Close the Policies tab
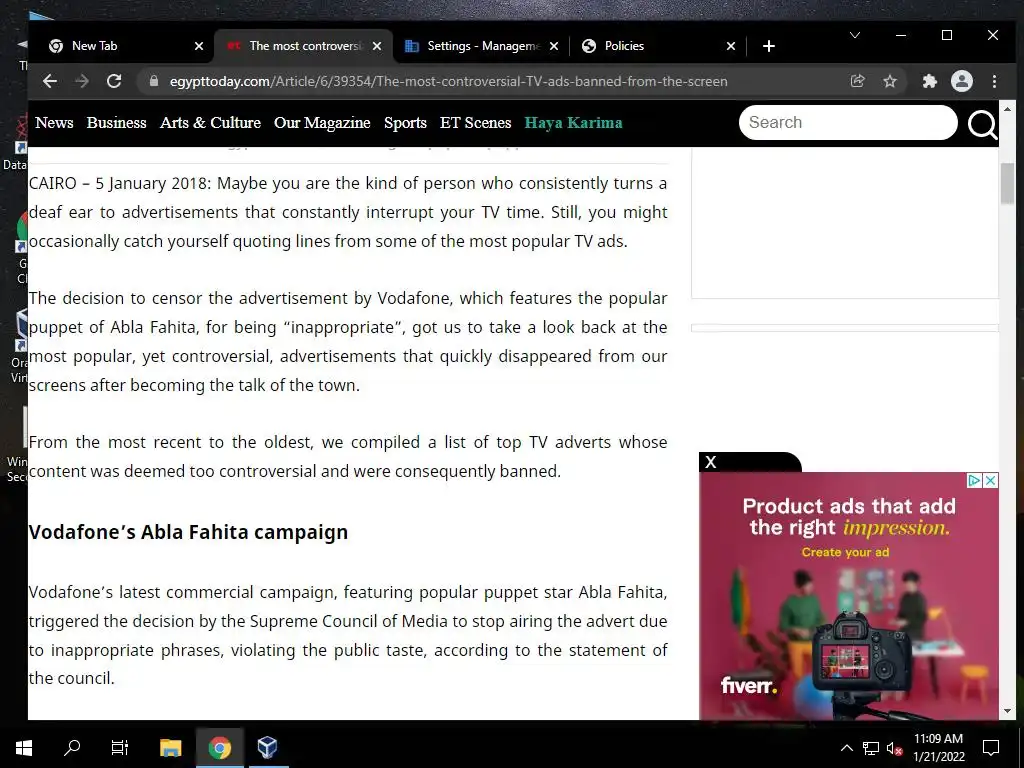Viewport: 1024px width, 768px height. tap(731, 46)
